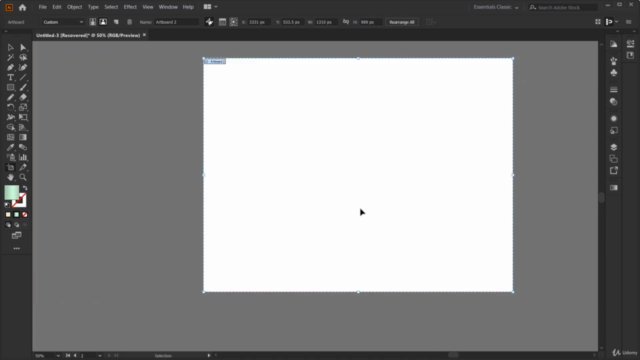
Task: Click the New Artboard icon
Action: coord(116,22)
